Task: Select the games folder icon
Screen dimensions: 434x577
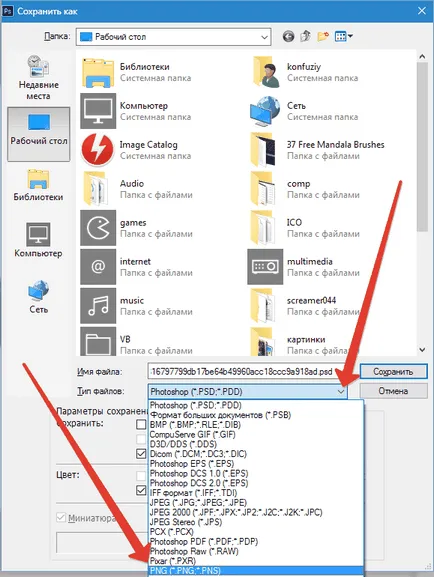Action: tap(98, 228)
